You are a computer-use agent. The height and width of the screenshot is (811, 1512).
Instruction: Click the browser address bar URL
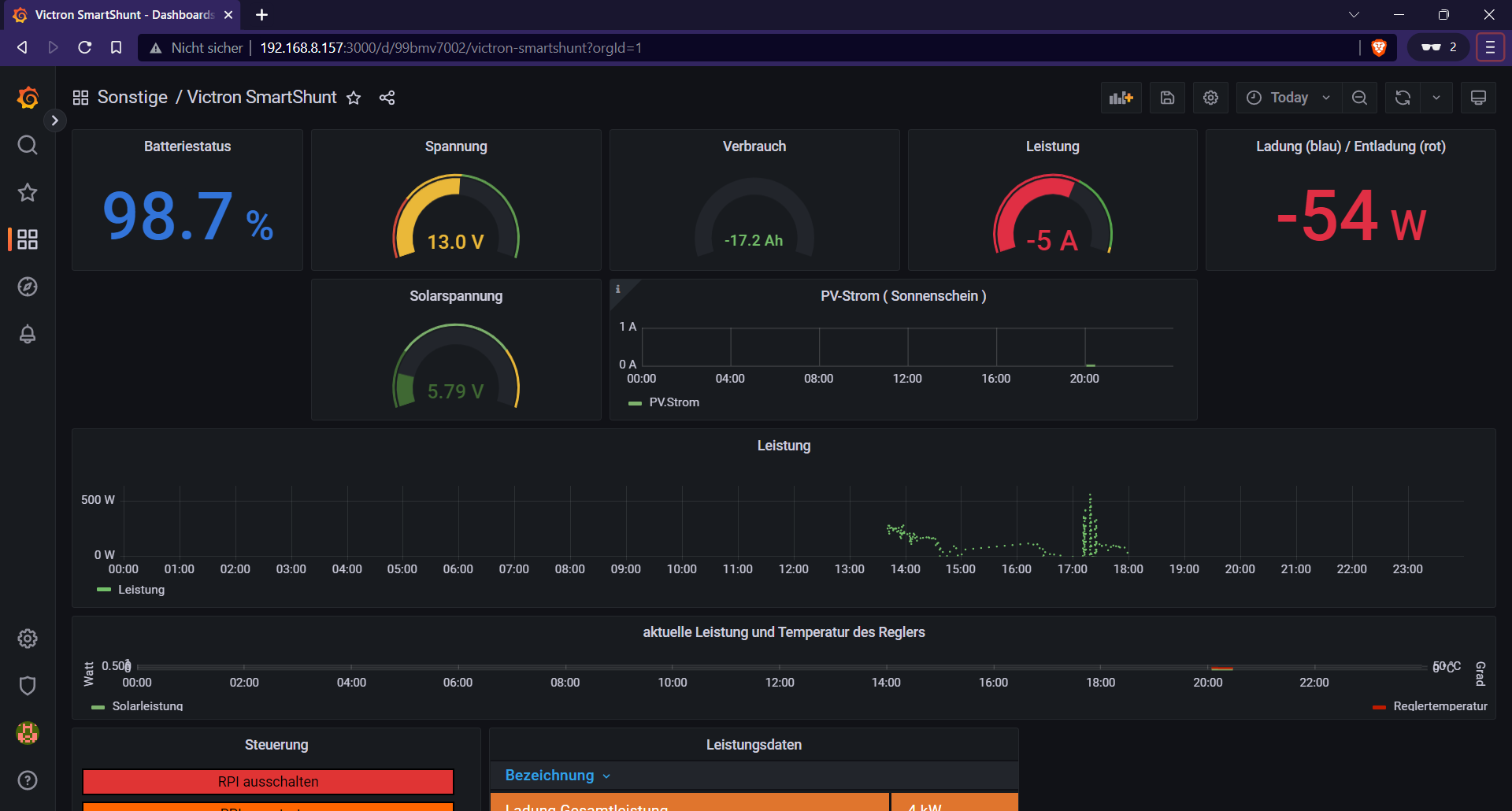coord(450,48)
